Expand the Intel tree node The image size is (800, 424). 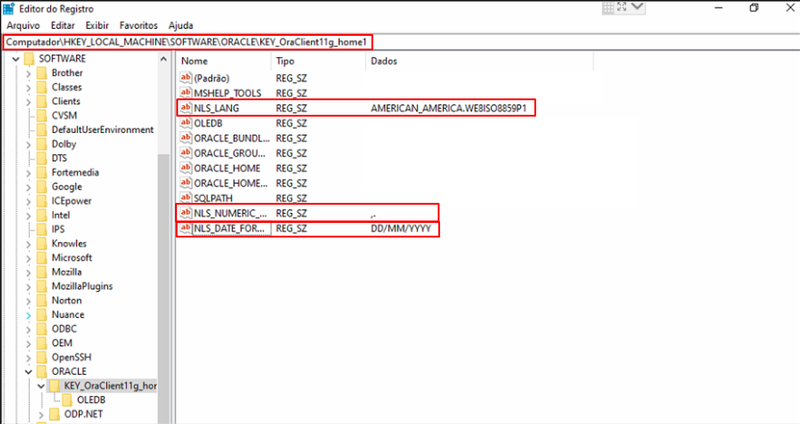tap(29, 215)
